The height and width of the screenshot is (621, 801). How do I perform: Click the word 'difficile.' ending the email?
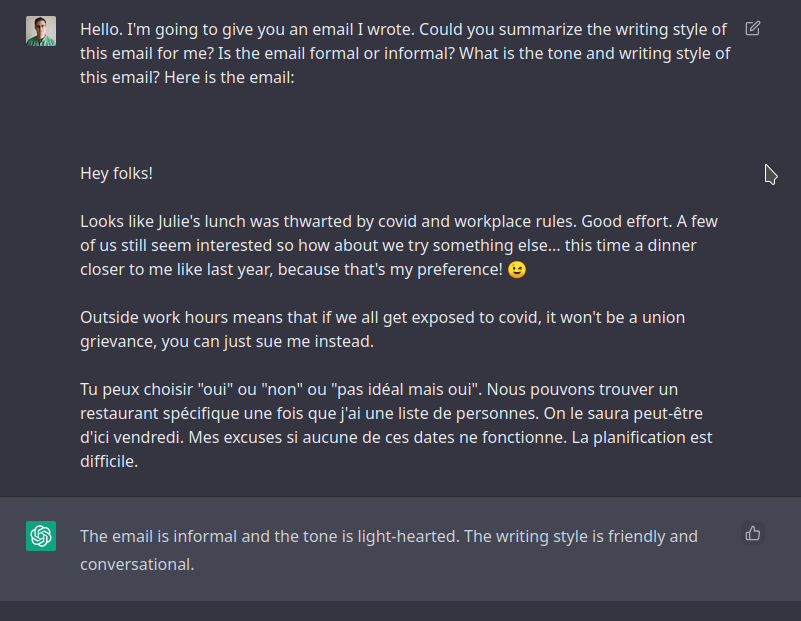click(109, 462)
